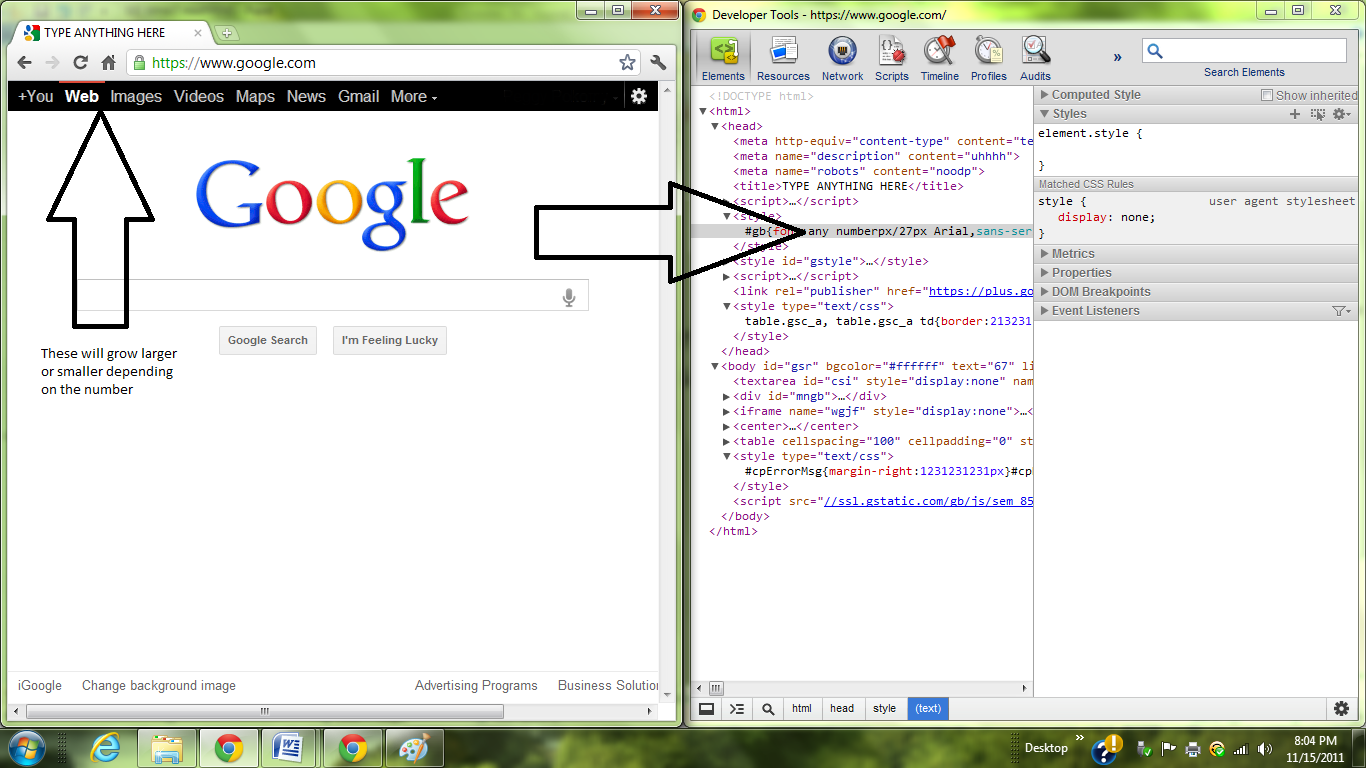Click the plus.google publisher href link
The height and width of the screenshot is (768, 1366).
[980, 292]
